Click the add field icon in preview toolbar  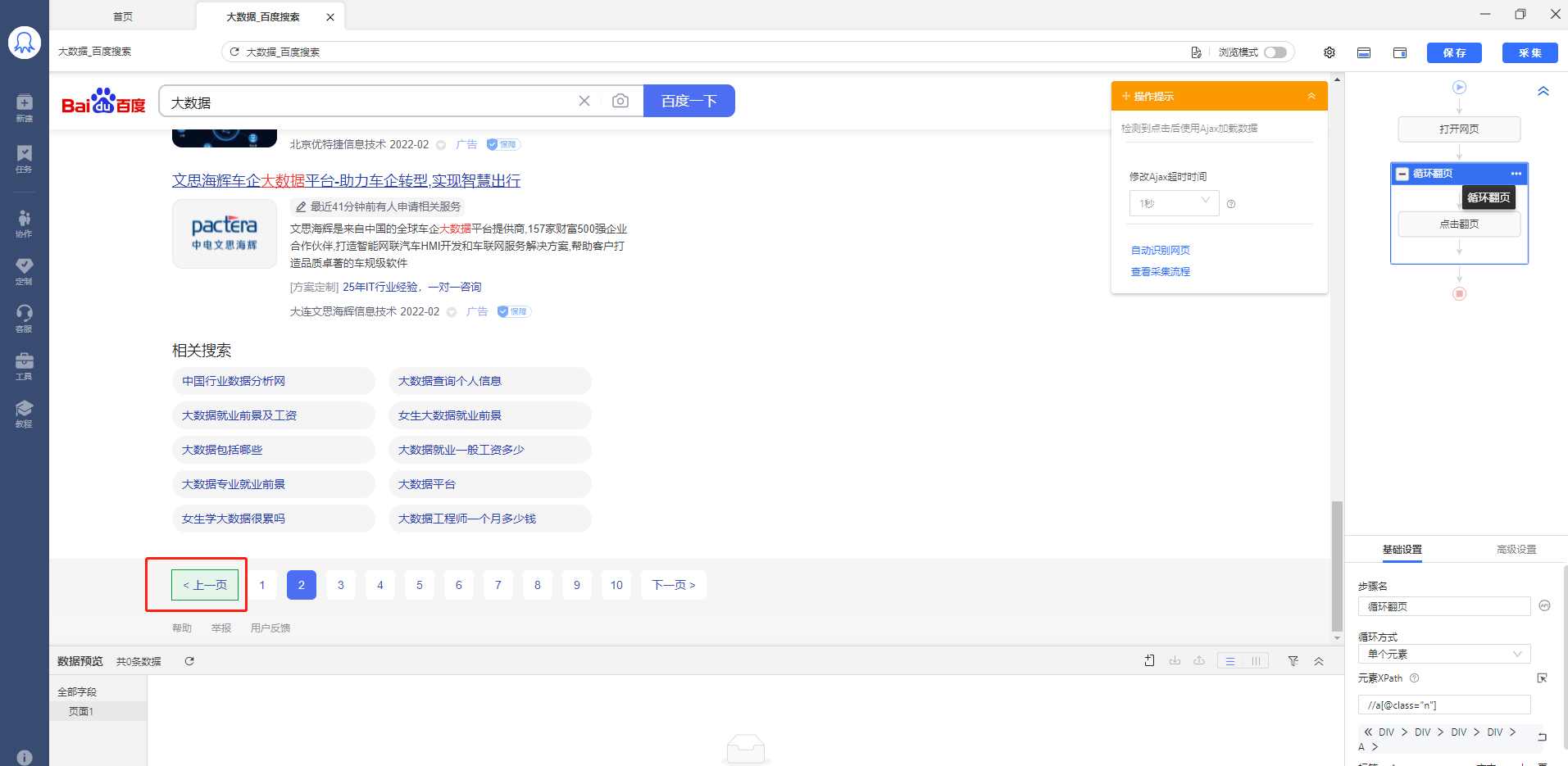[1150, 660]
